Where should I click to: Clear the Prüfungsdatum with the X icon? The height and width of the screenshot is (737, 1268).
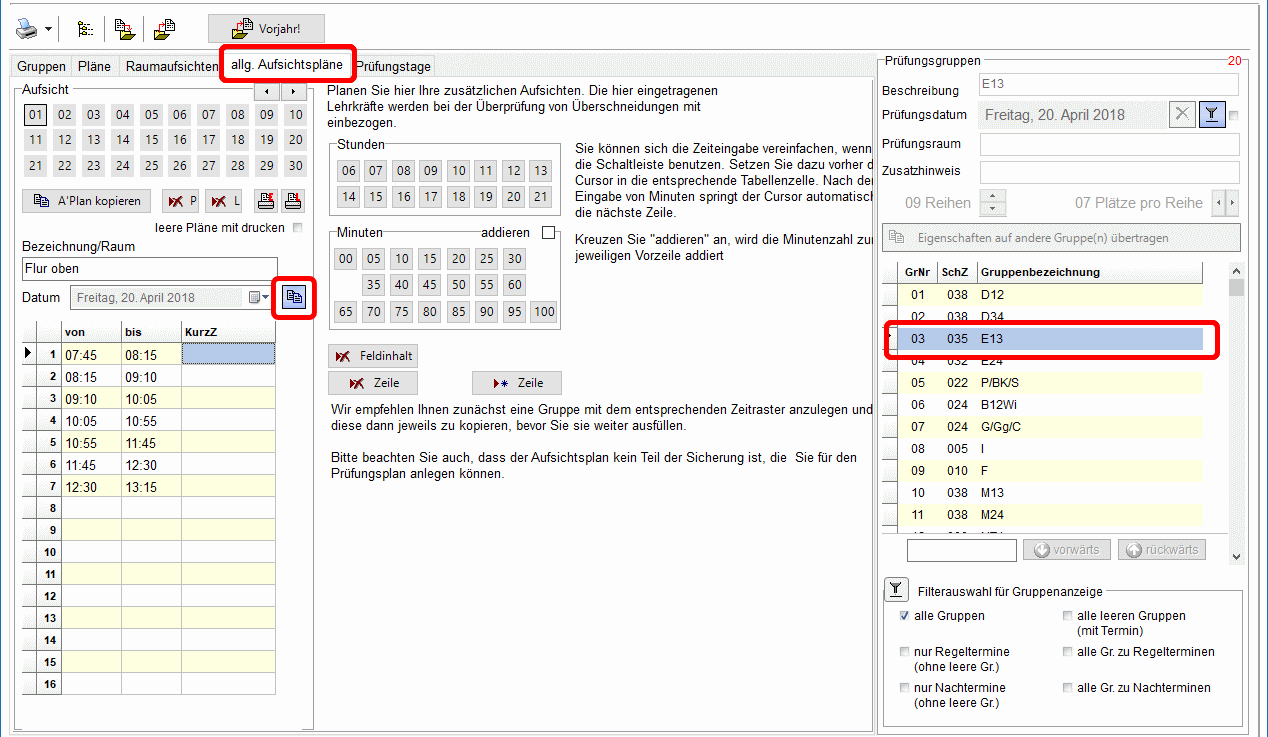[1183, 115]
